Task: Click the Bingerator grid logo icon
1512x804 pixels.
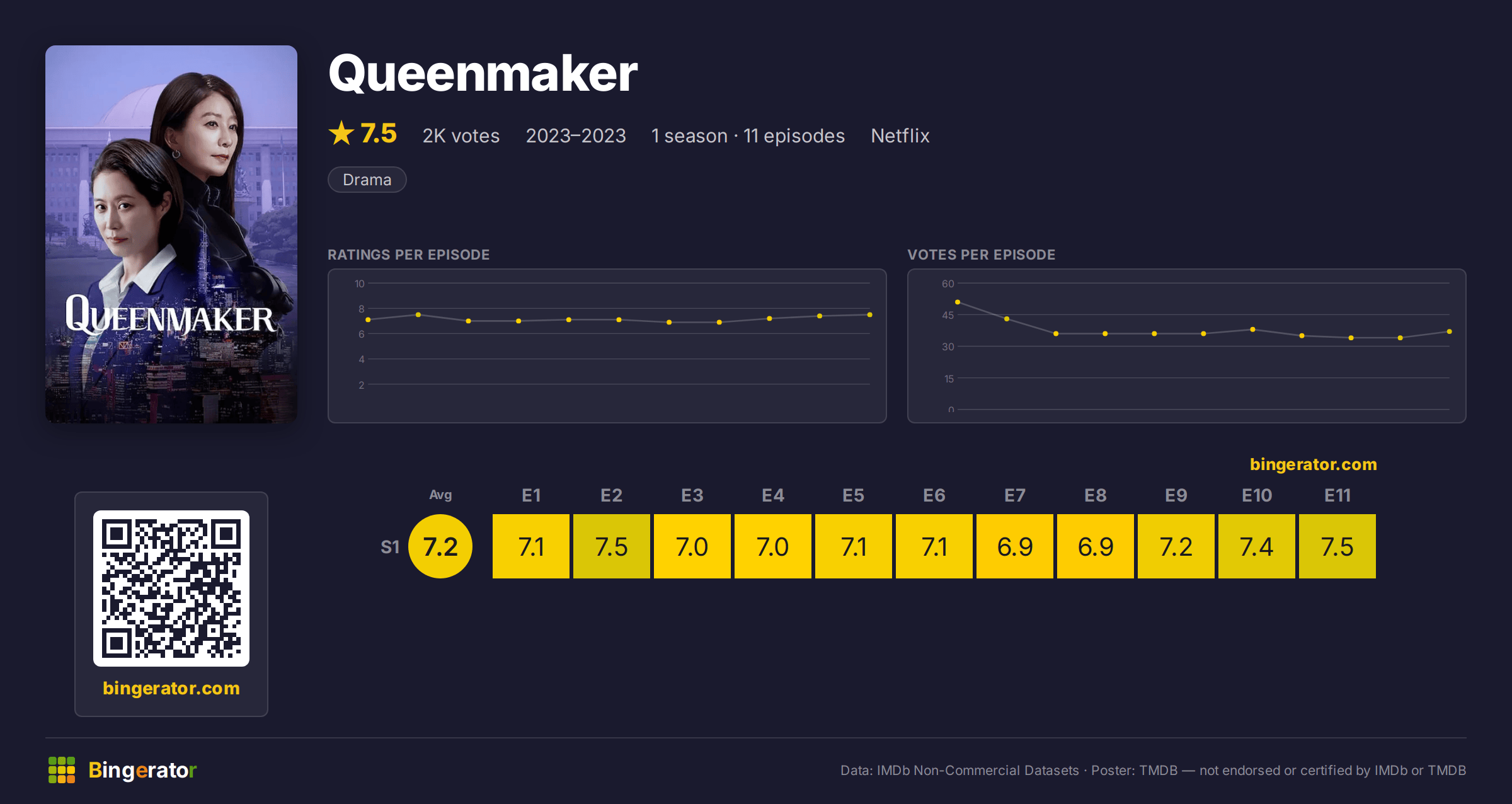Action: (62, 770)
